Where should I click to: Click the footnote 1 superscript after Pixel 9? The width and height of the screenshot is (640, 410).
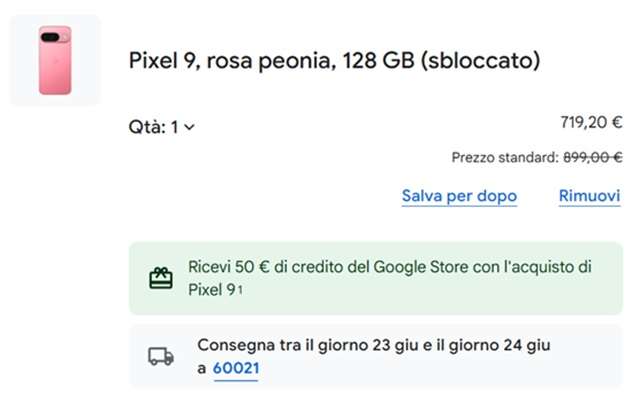pos(240,289)
